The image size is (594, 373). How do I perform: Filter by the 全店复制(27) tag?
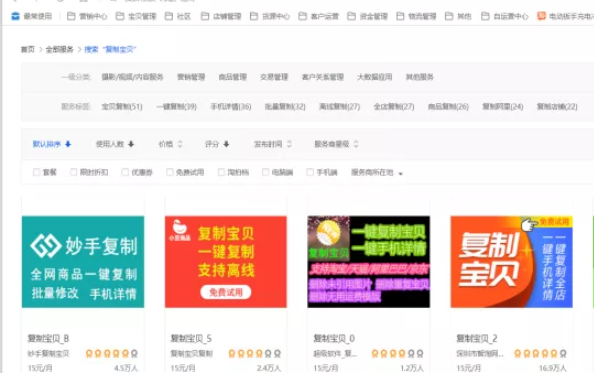394,107
